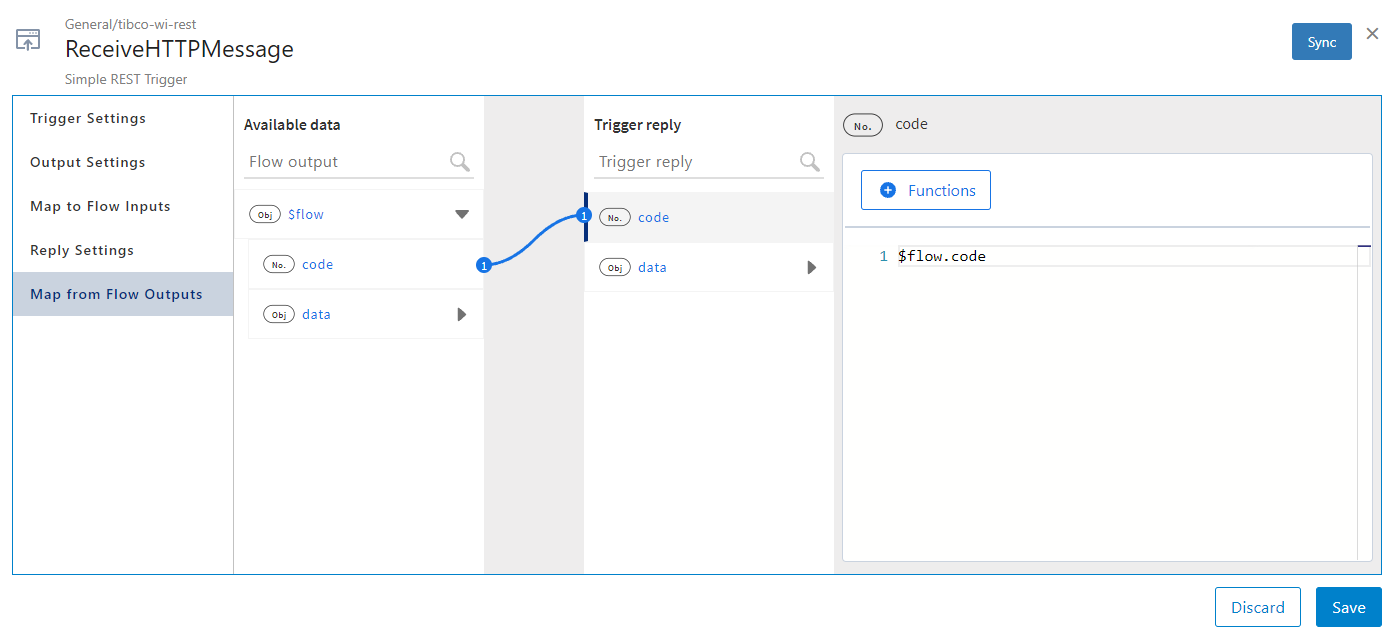Expand data in Trigger reply
1394x639 pixels.
pos(812,267)
